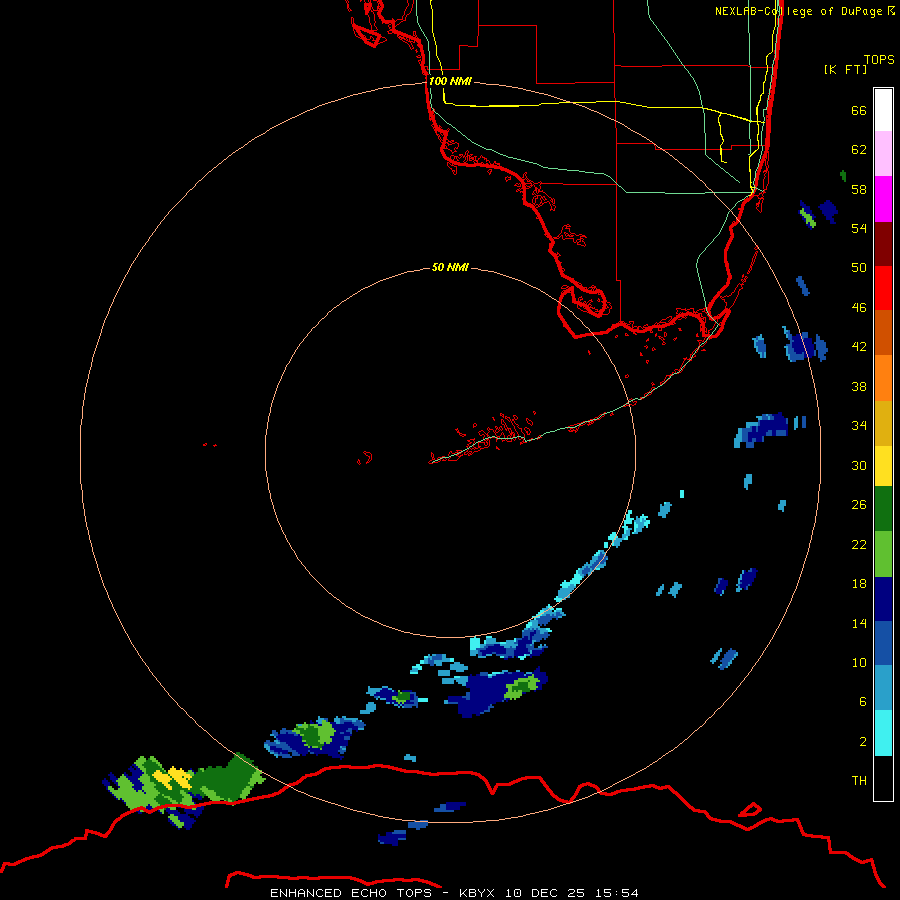This screenshot has height=900, width=900.
Task: Click the medium blue legend swatch
Action: [883, 643]
